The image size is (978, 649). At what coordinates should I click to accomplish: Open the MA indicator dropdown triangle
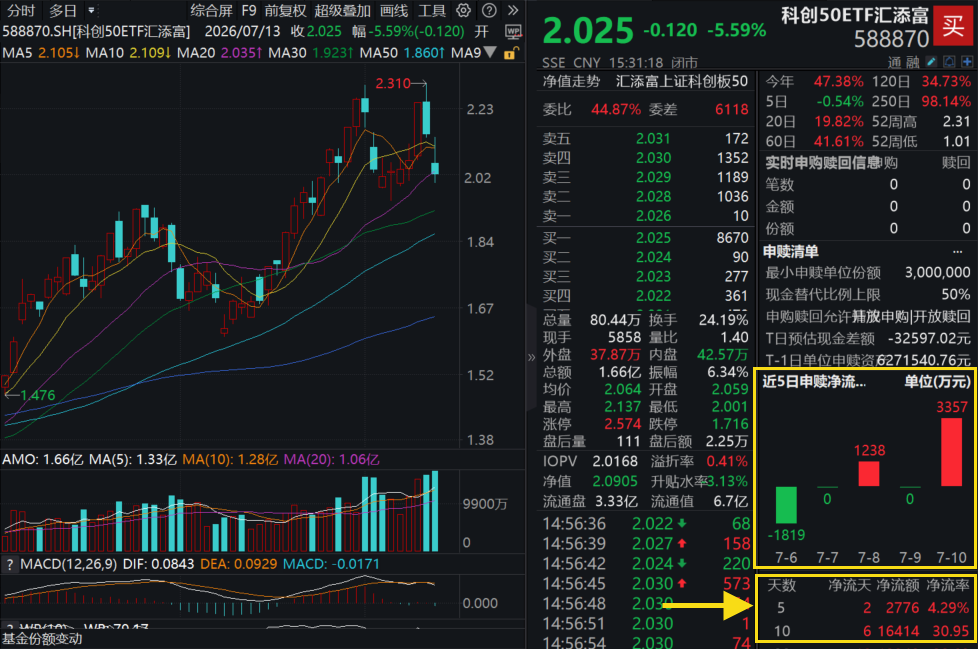[x=490, y=52]
